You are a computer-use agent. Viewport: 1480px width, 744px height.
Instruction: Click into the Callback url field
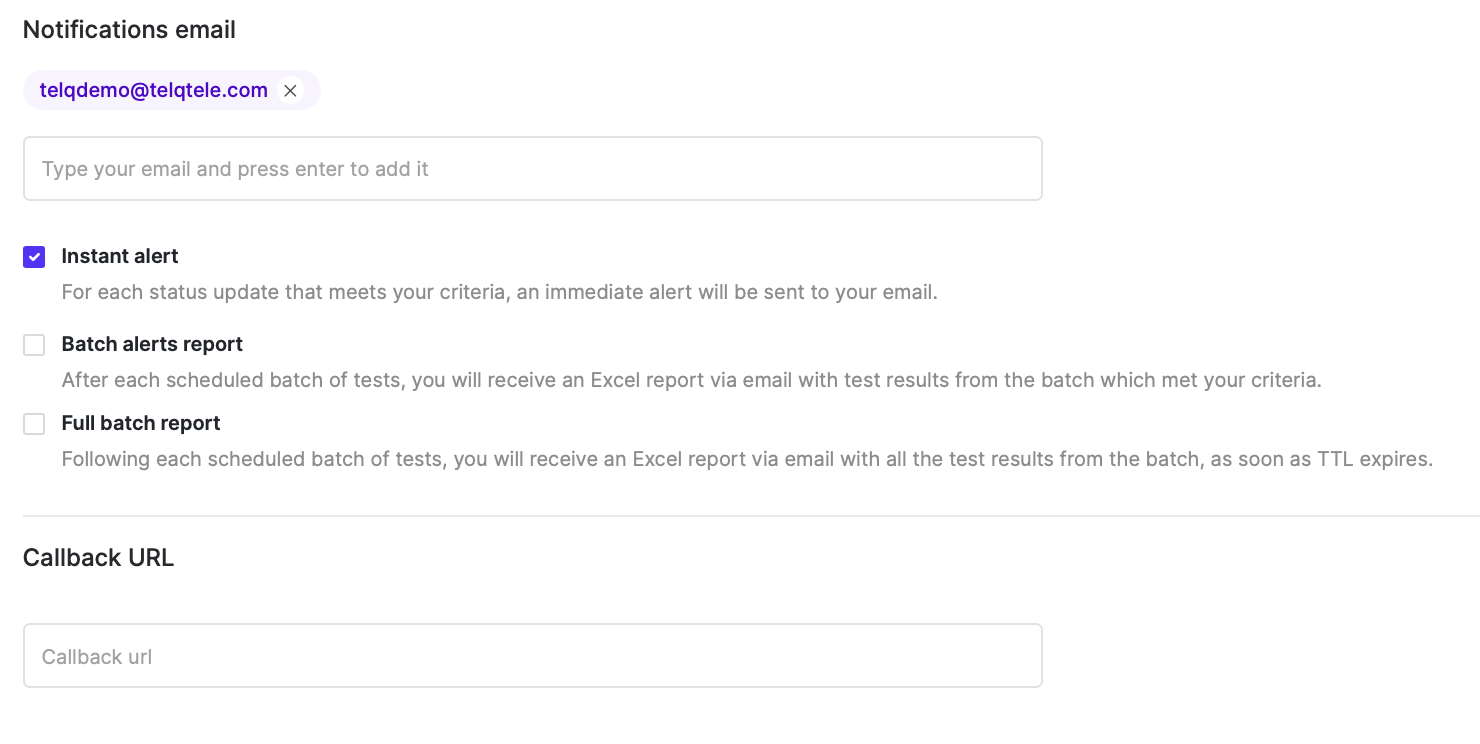532,656
